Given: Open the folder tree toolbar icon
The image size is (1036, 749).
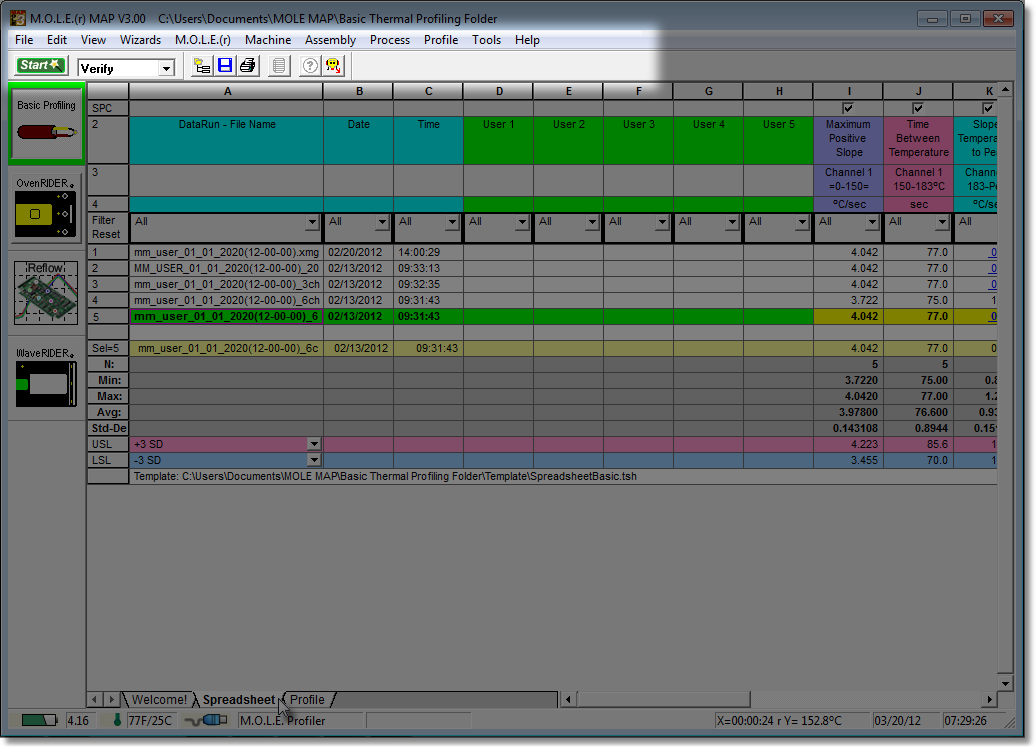Looking at the screenshot, I should [202, 65].
